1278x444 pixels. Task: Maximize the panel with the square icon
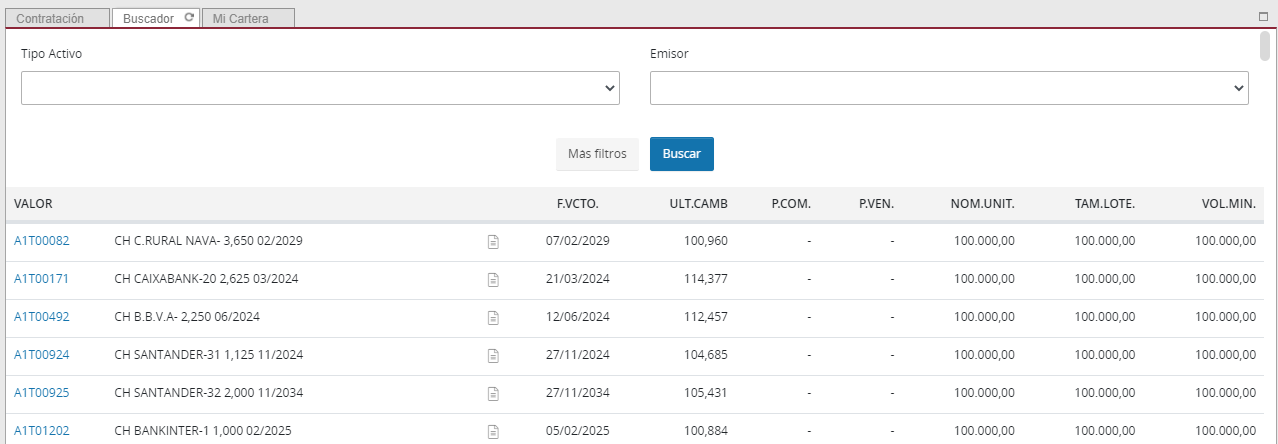tap(1263, 17)
